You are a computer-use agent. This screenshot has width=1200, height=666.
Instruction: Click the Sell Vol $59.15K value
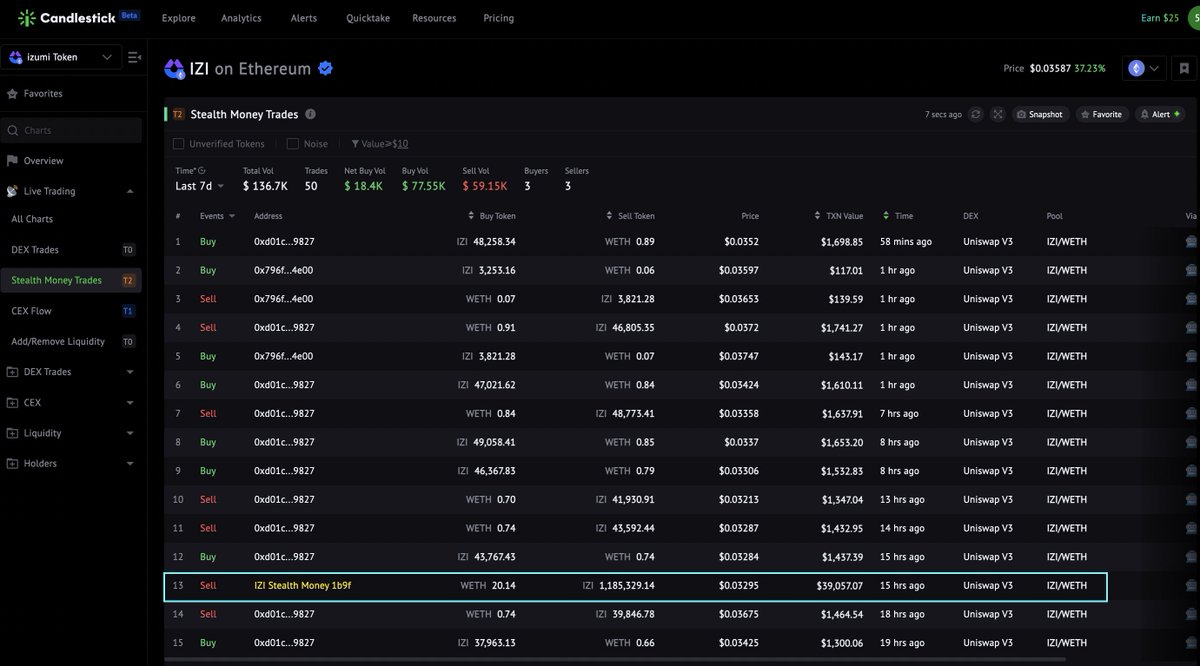coord(485,186)
